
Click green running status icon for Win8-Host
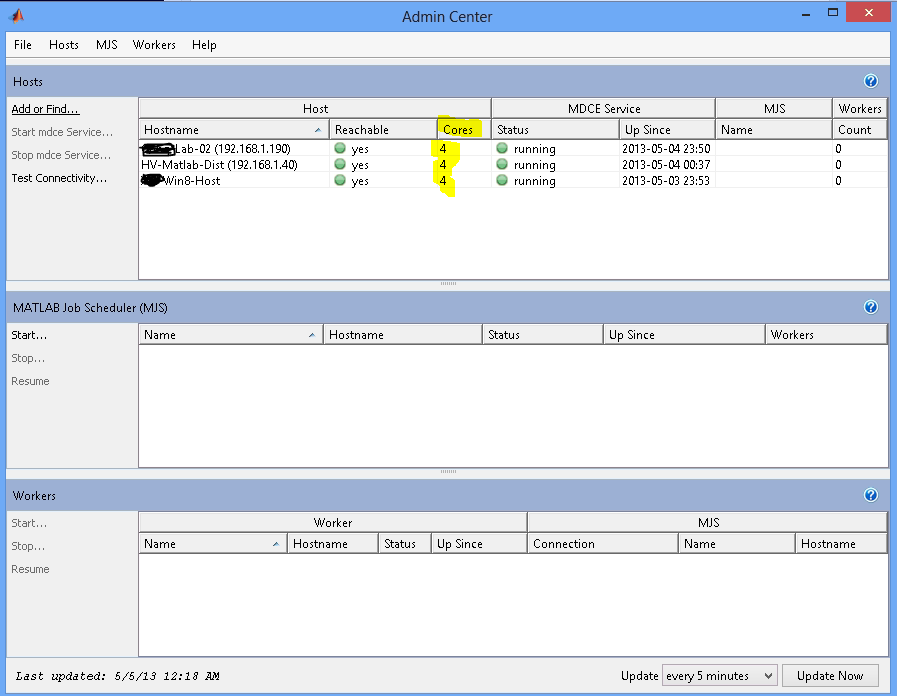[502, 180]
